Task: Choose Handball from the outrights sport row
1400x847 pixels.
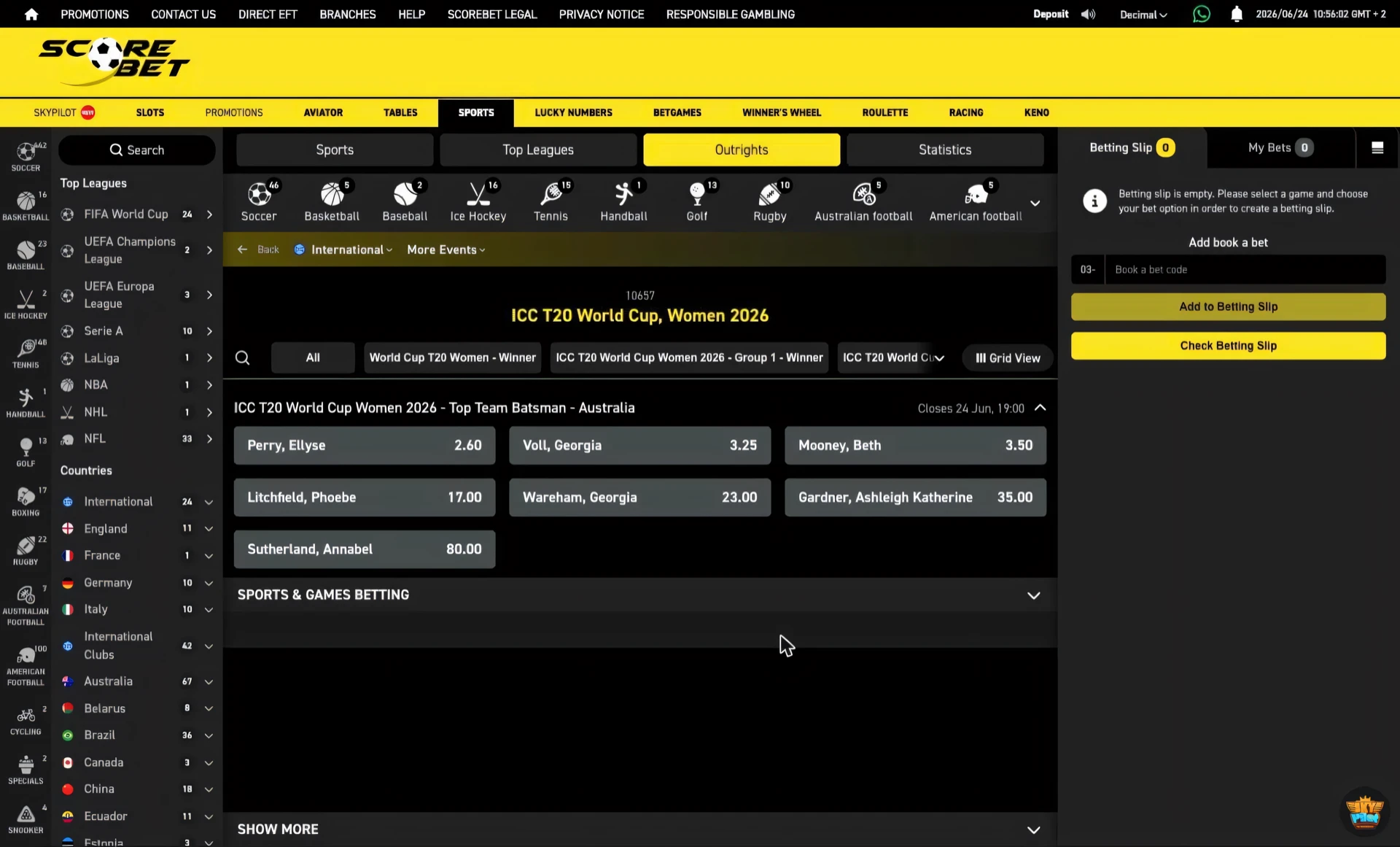Action: pyautogui.click(x=623, y=202)
